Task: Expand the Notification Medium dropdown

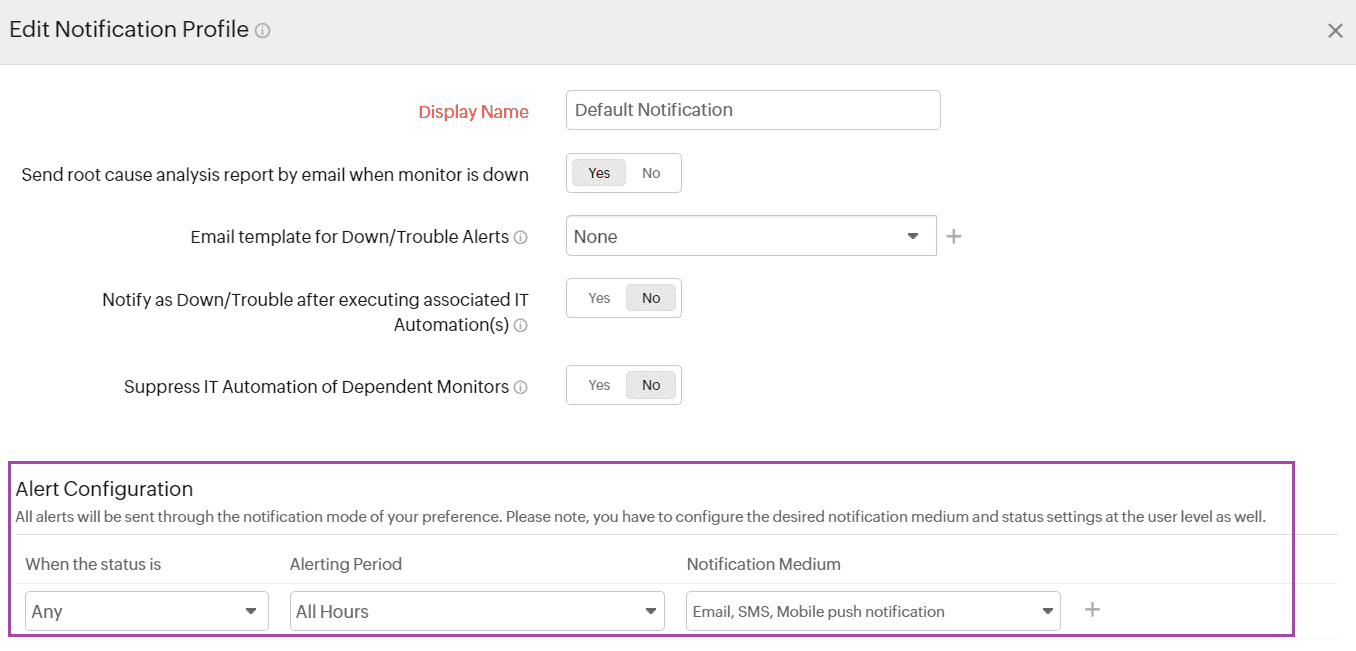Action: pyautogui.click(x=872, y=611)
